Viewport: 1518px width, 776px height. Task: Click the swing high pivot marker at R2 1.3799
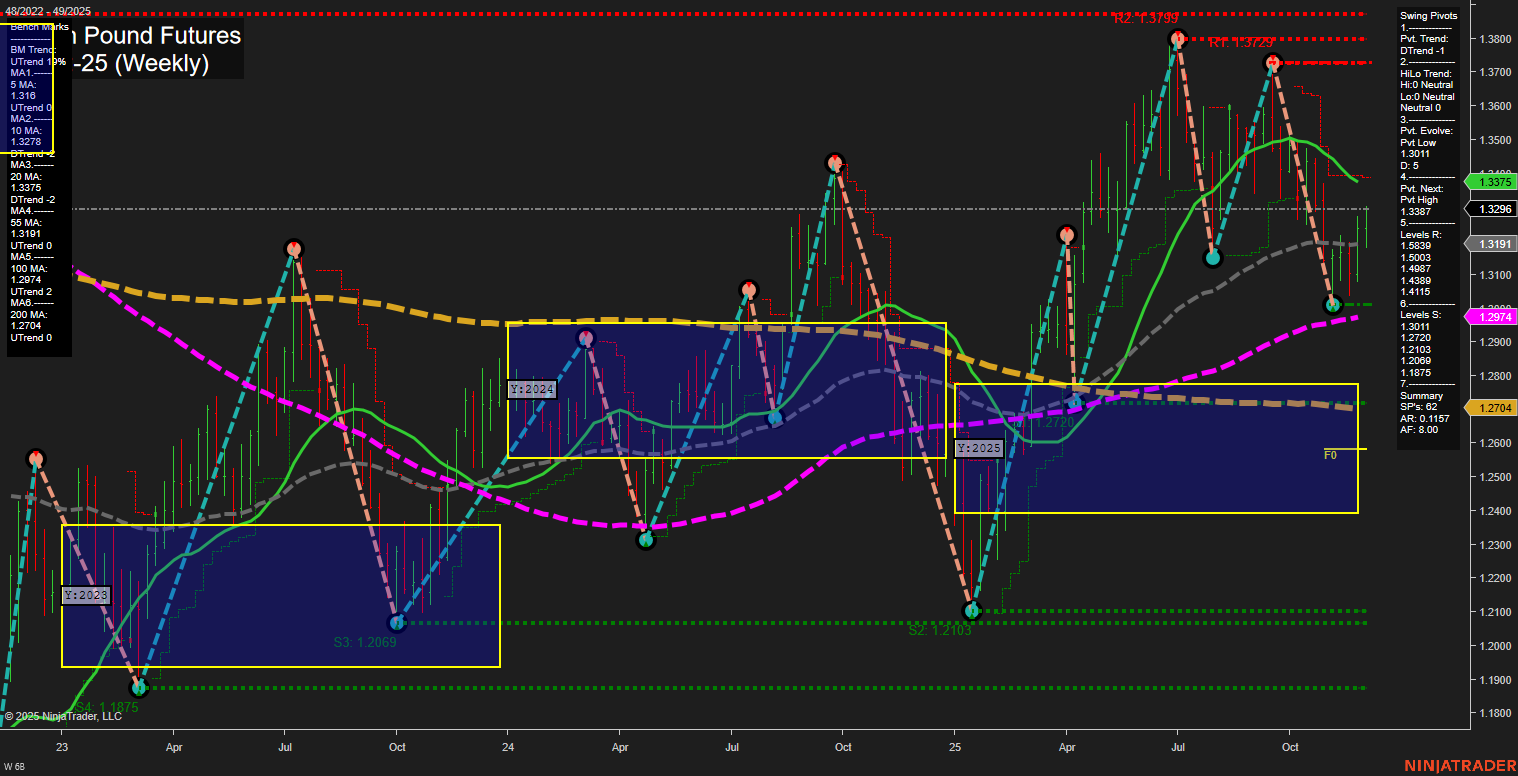(1178, 39)
